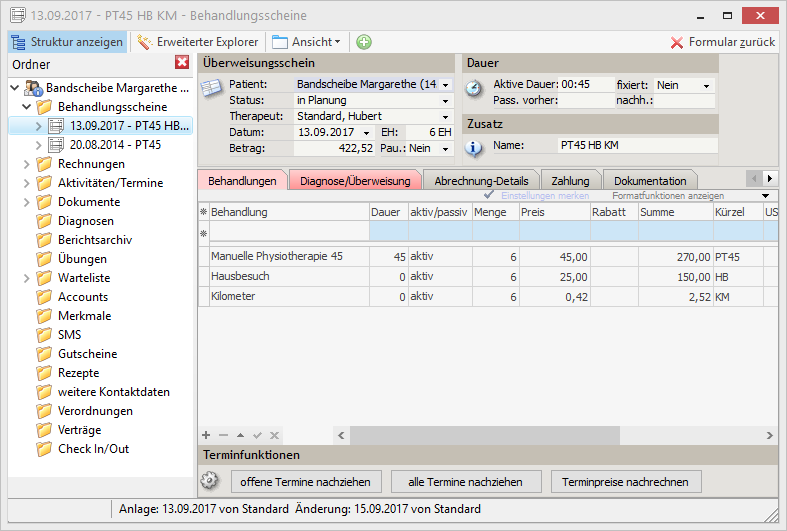Screen dimensions: 787x531
Task: Close the Ordner panel with red X
Action: click(x=182, y=63)
